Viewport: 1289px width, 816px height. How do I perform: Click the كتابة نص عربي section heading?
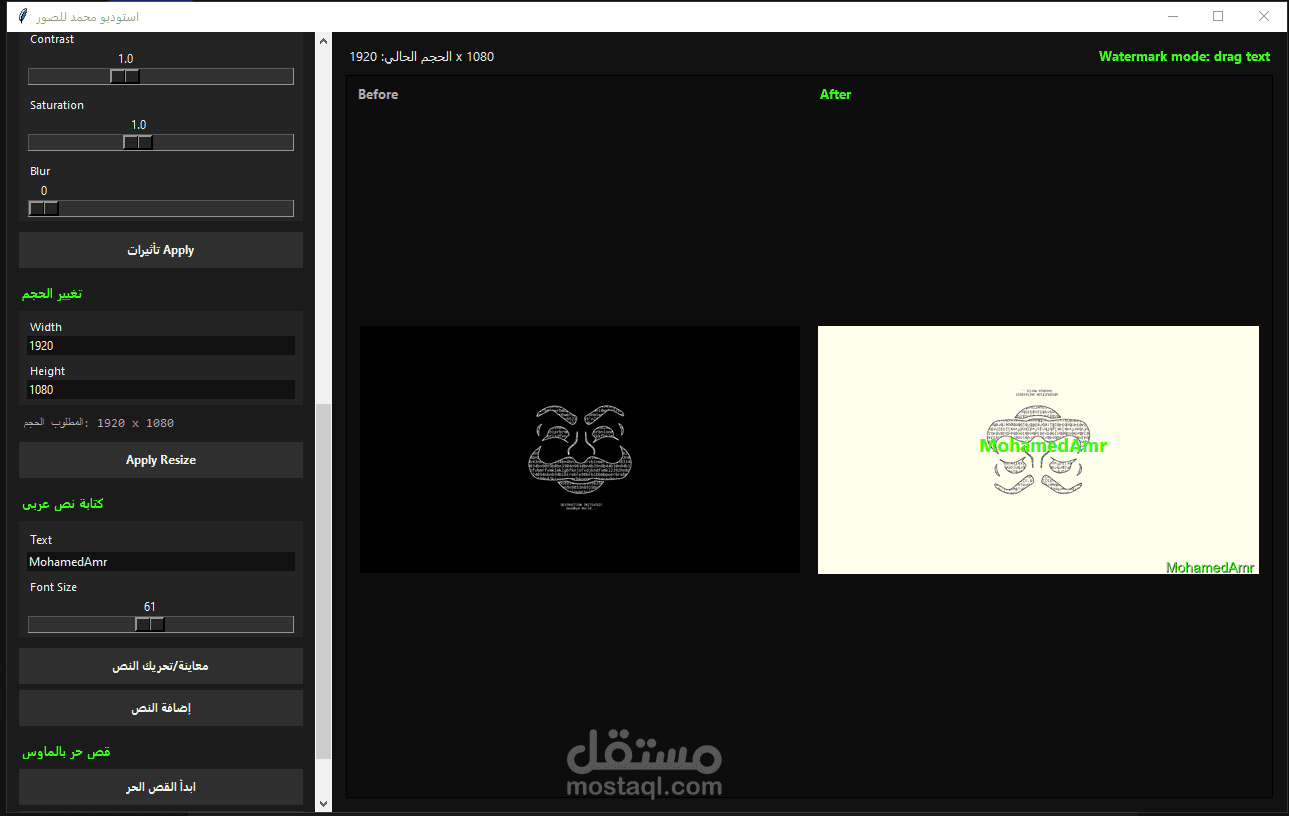[63, 504]
